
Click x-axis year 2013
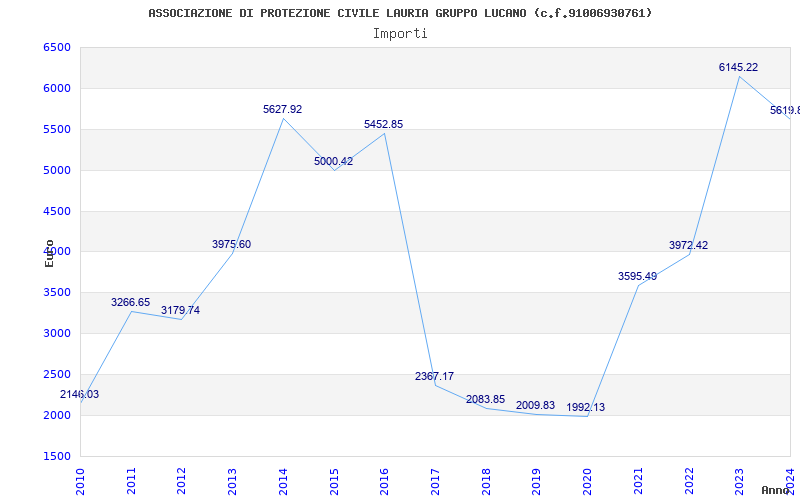point(232,481)
